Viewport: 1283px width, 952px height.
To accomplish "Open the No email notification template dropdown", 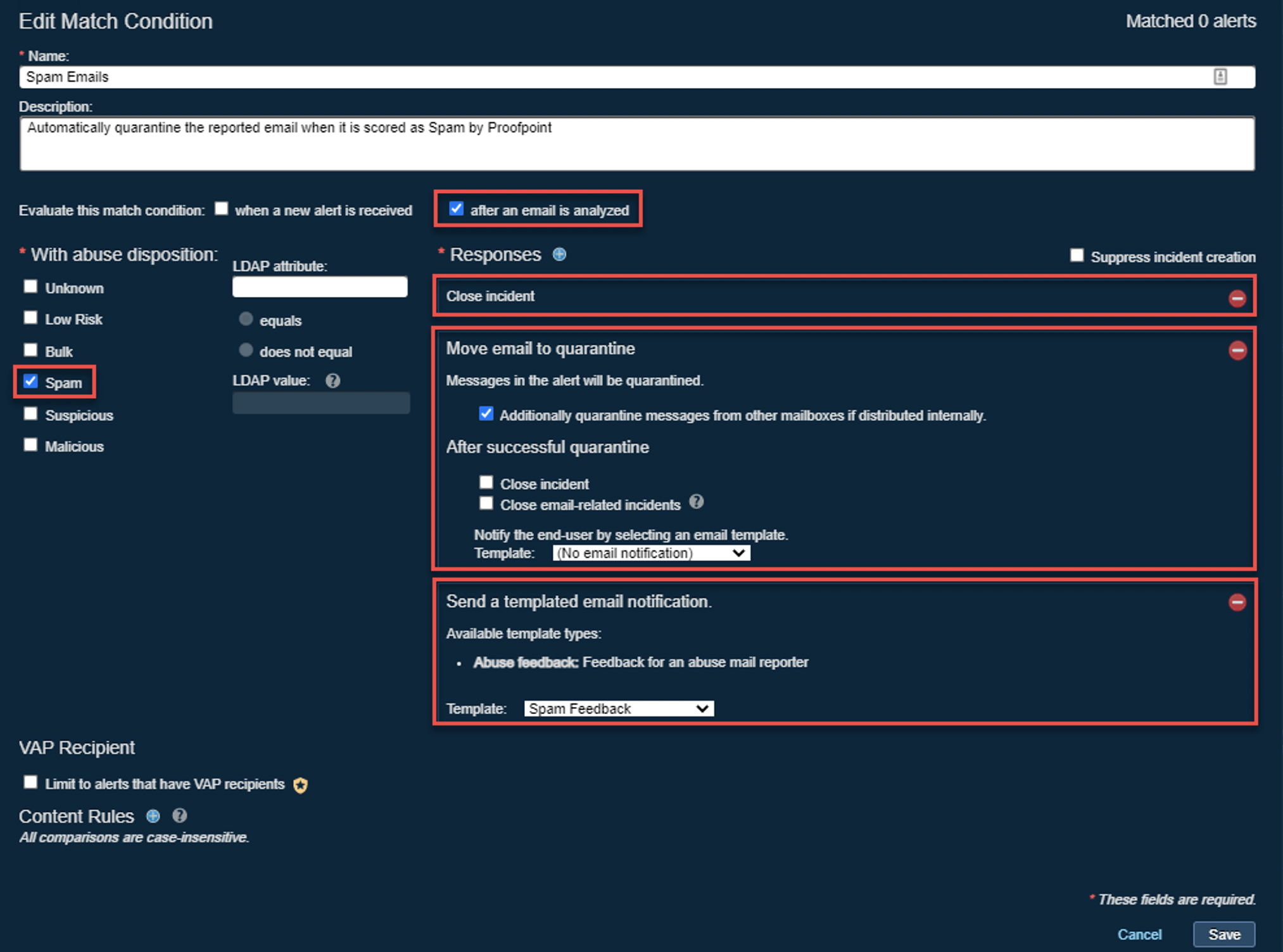I will pyautogui.click(x=651, y=553).
